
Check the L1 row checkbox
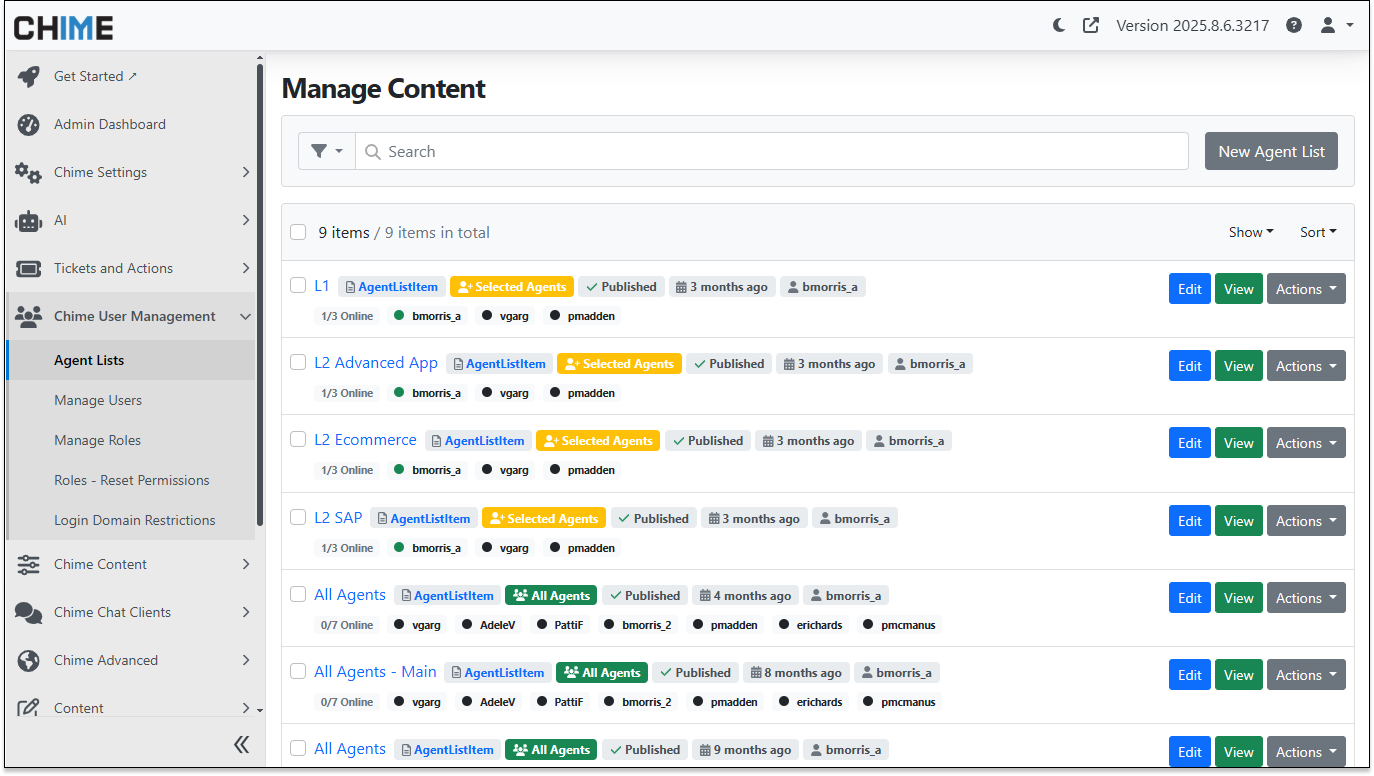pyautogui.click(x=298, y=285)
